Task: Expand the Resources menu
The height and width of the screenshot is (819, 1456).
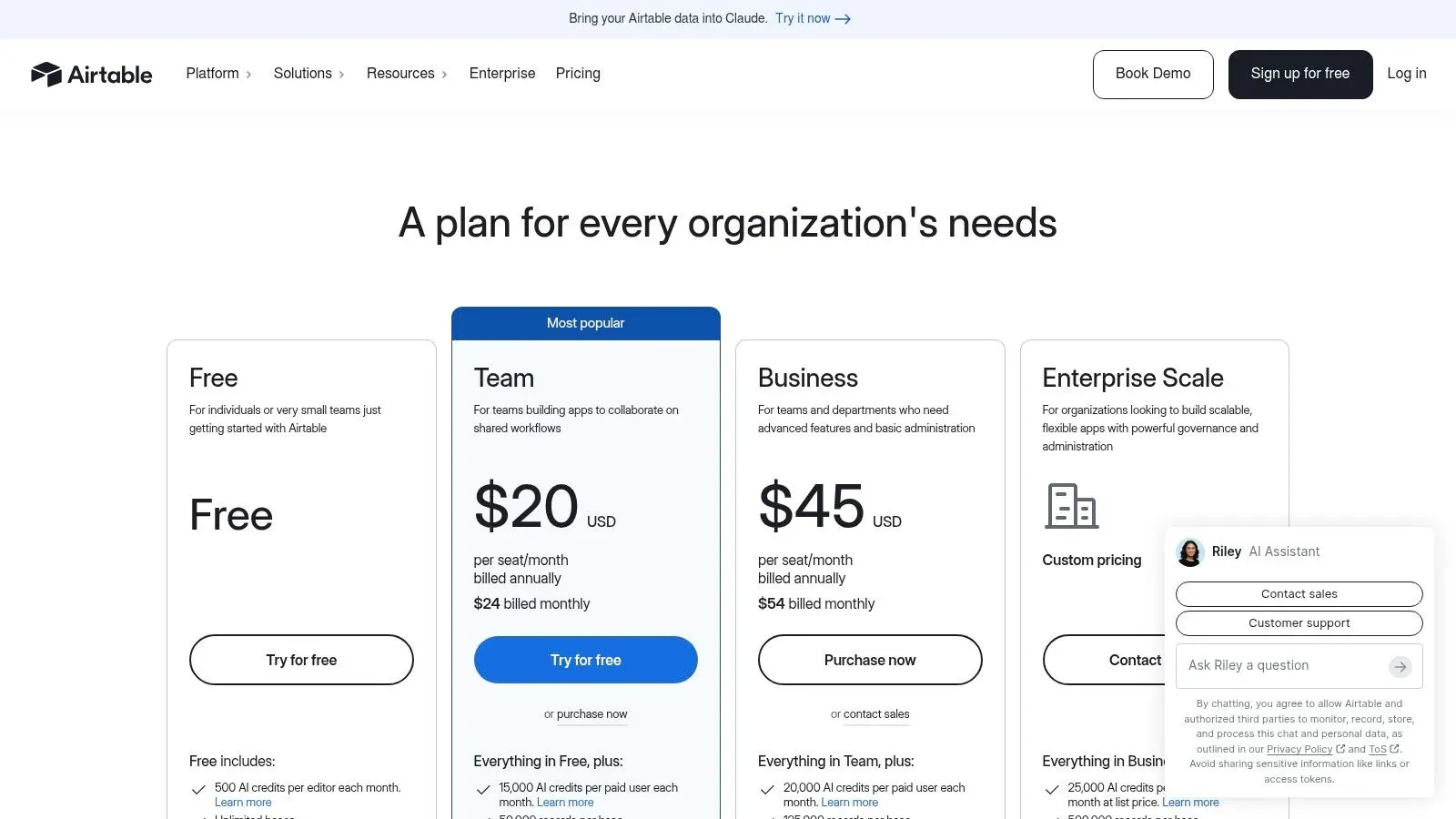Action: (407, 74)
